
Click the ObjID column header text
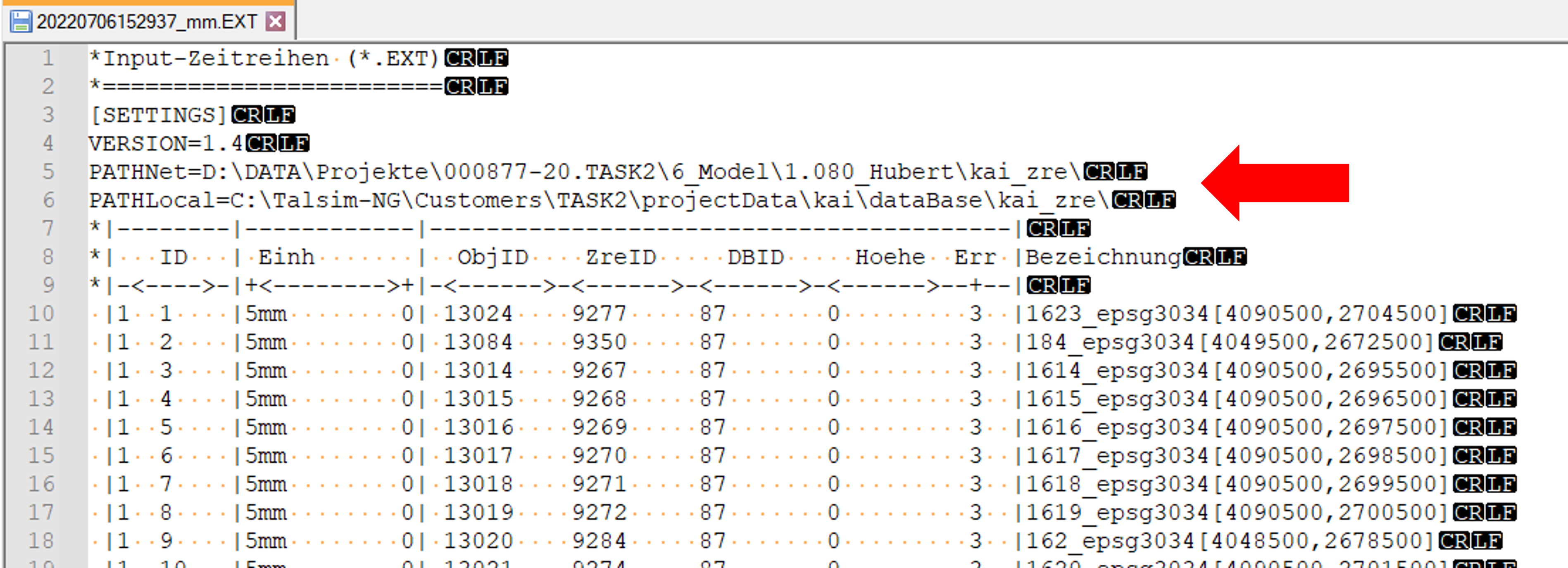pyautogui.click(x=493, y=257)
